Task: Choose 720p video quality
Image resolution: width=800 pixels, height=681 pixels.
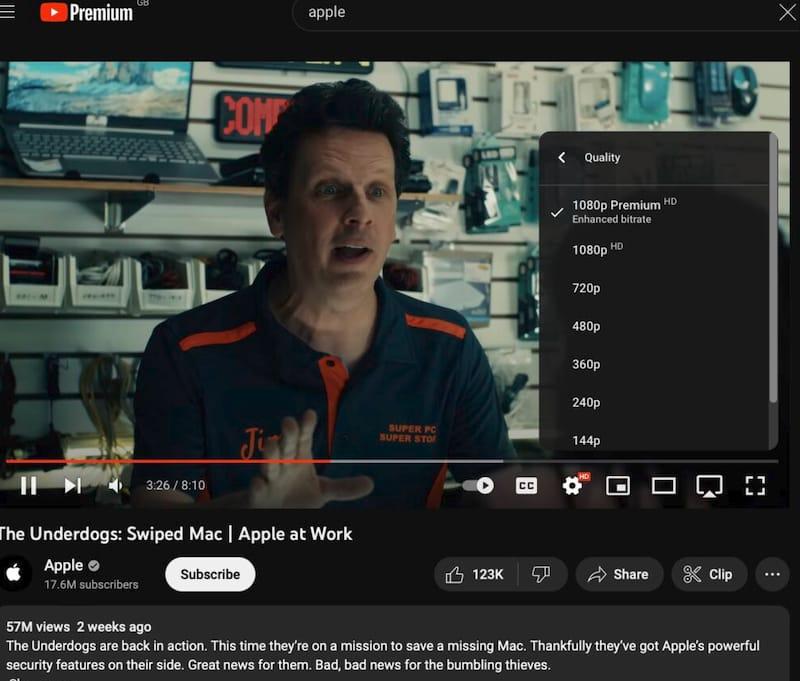Action: 655,288
